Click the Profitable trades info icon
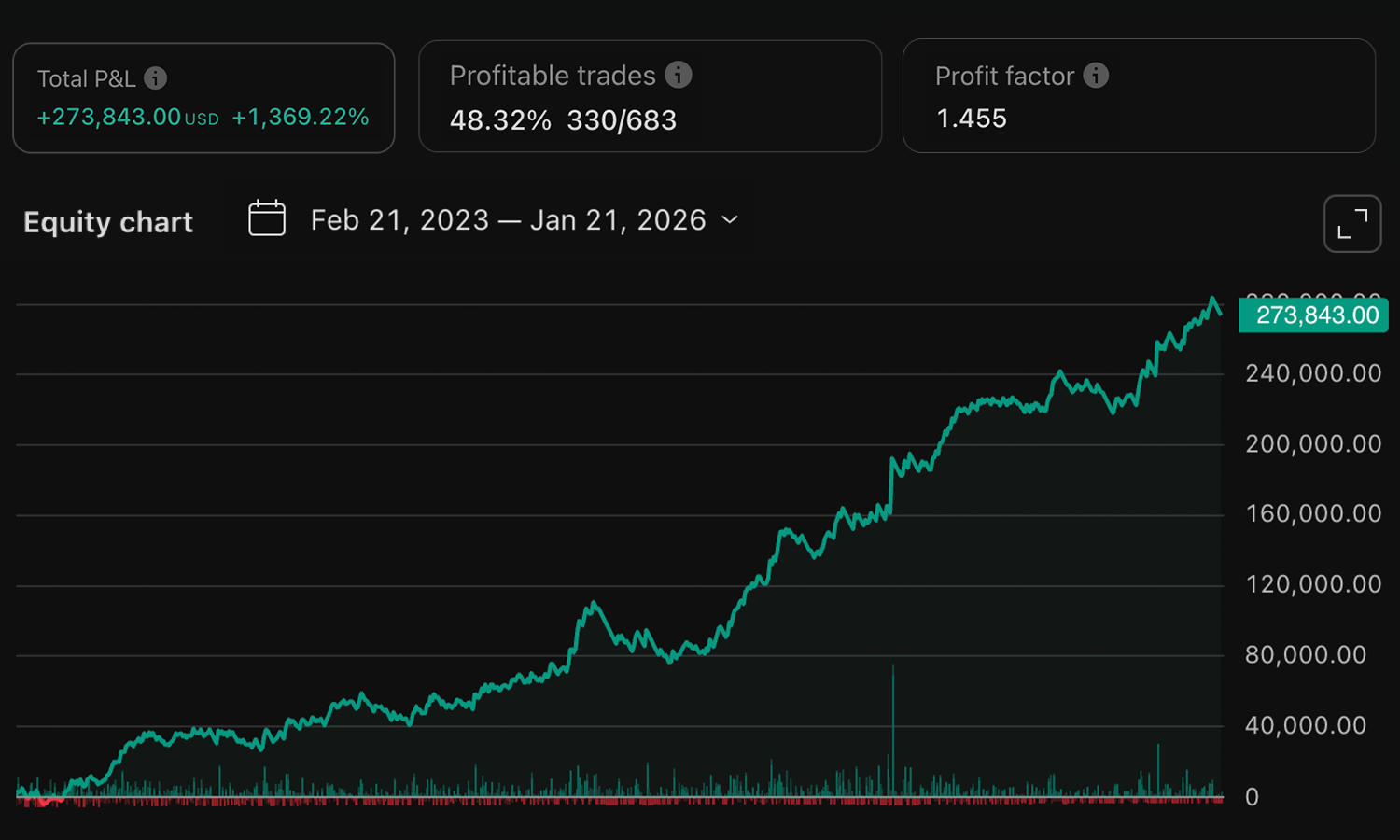1400x840 pixels. click(x=679, y=76)
